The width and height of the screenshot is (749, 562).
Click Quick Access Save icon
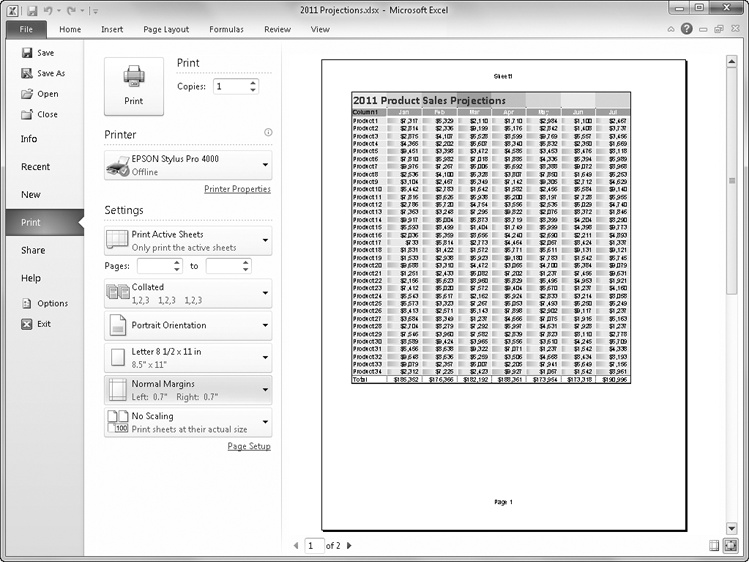pos(32,11)
